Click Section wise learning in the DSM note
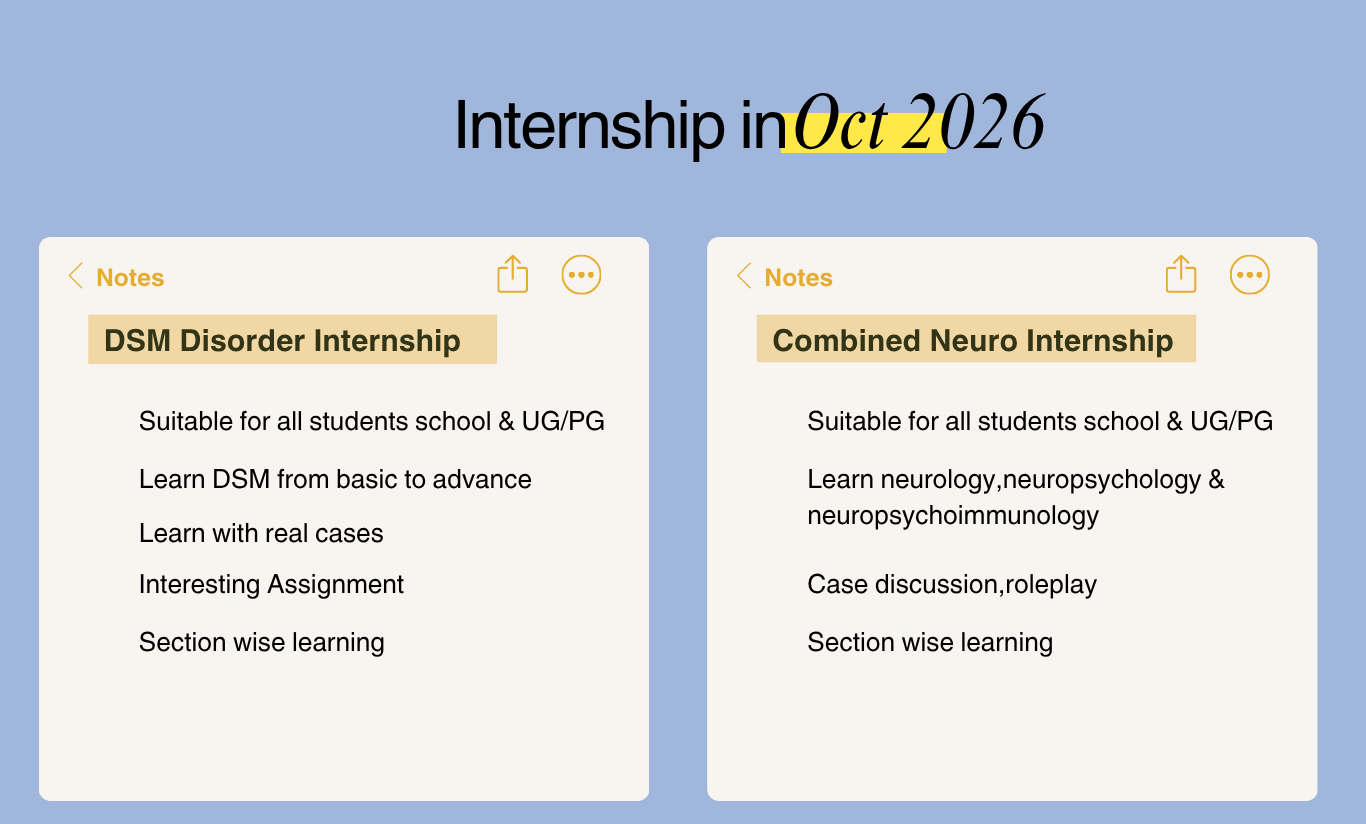This screenshot has height=824, width=1366. [x=261, y=642]
